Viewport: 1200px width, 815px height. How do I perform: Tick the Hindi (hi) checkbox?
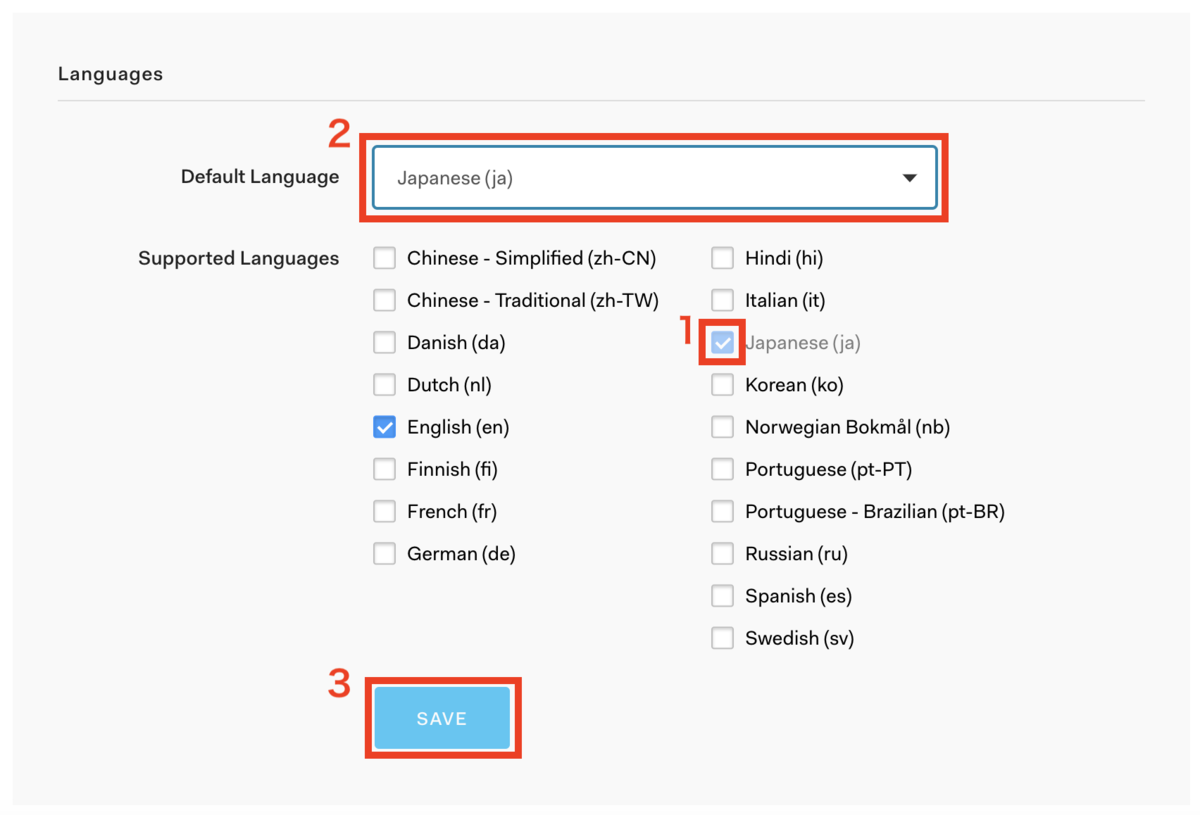tap(722, 258)
